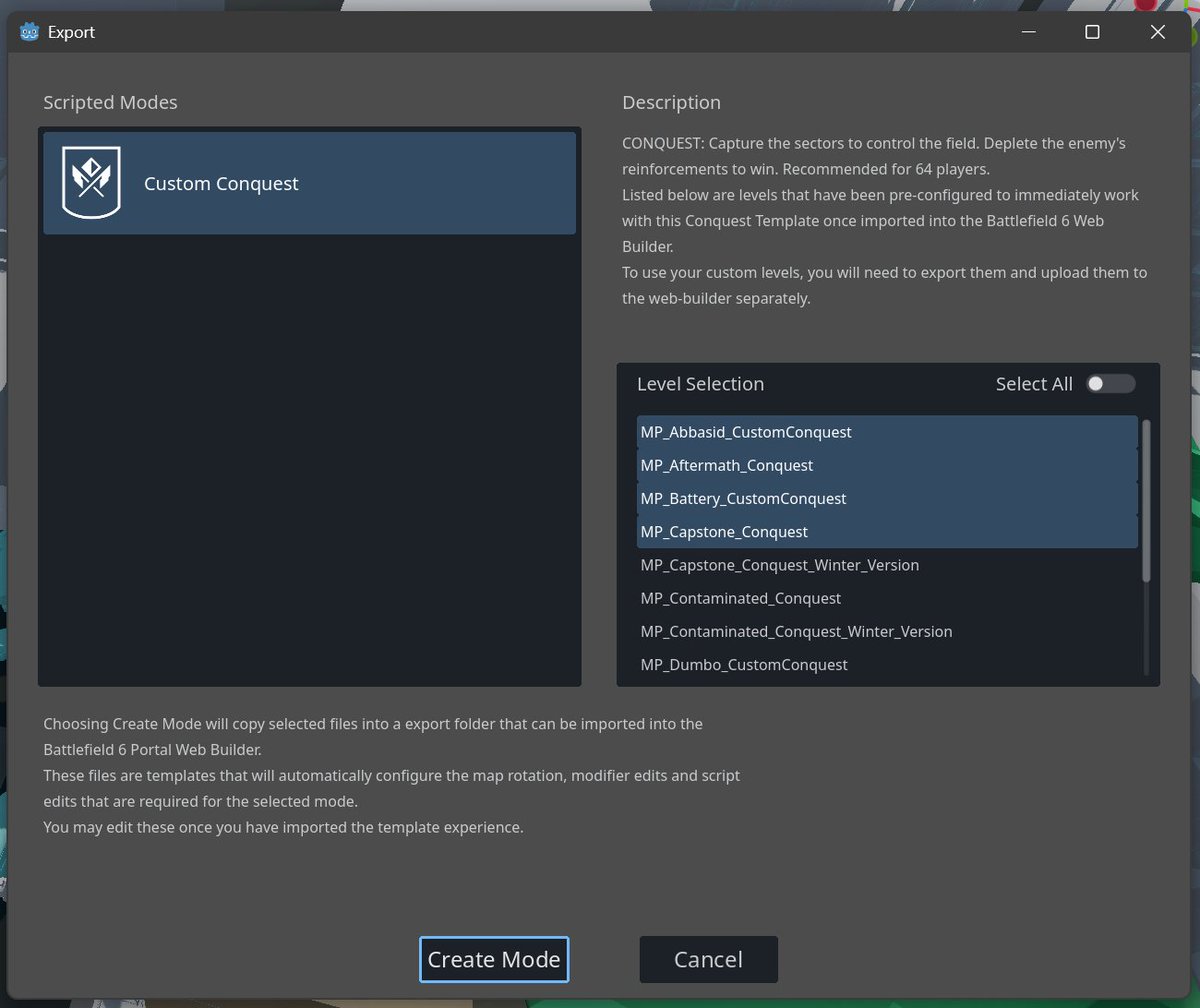Select the MP_Contaminated_Conquest level
Screen dimensions: 1200x1008
(x=887, y=598)
